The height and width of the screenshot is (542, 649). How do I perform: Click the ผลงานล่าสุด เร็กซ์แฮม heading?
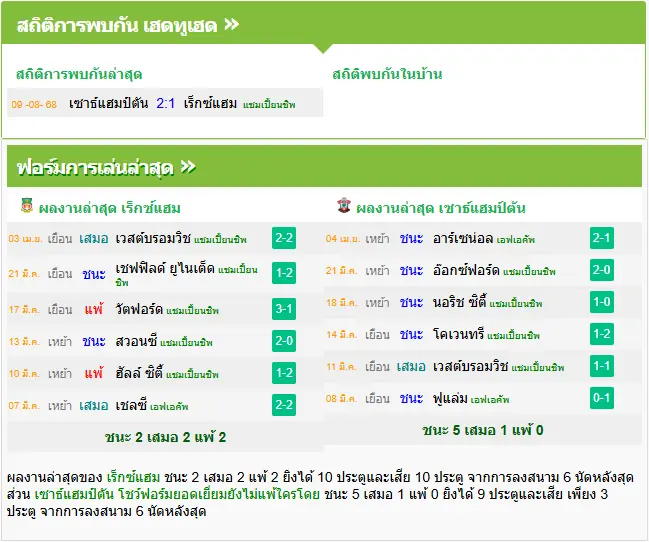tap(109, 208)
